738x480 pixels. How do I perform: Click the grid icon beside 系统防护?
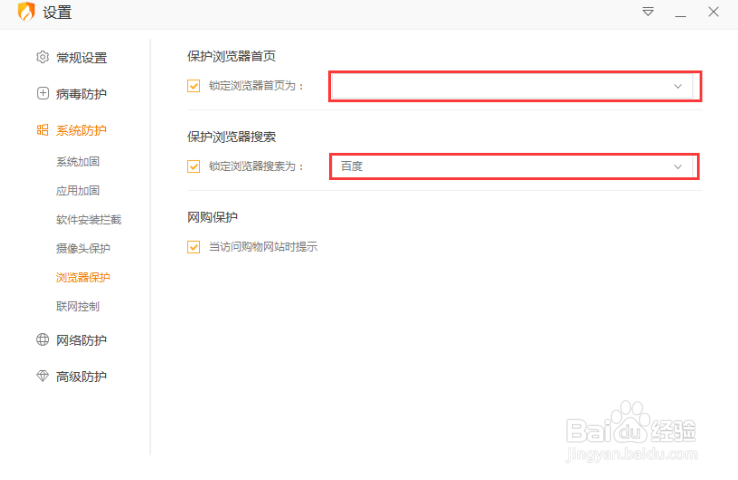42,130
